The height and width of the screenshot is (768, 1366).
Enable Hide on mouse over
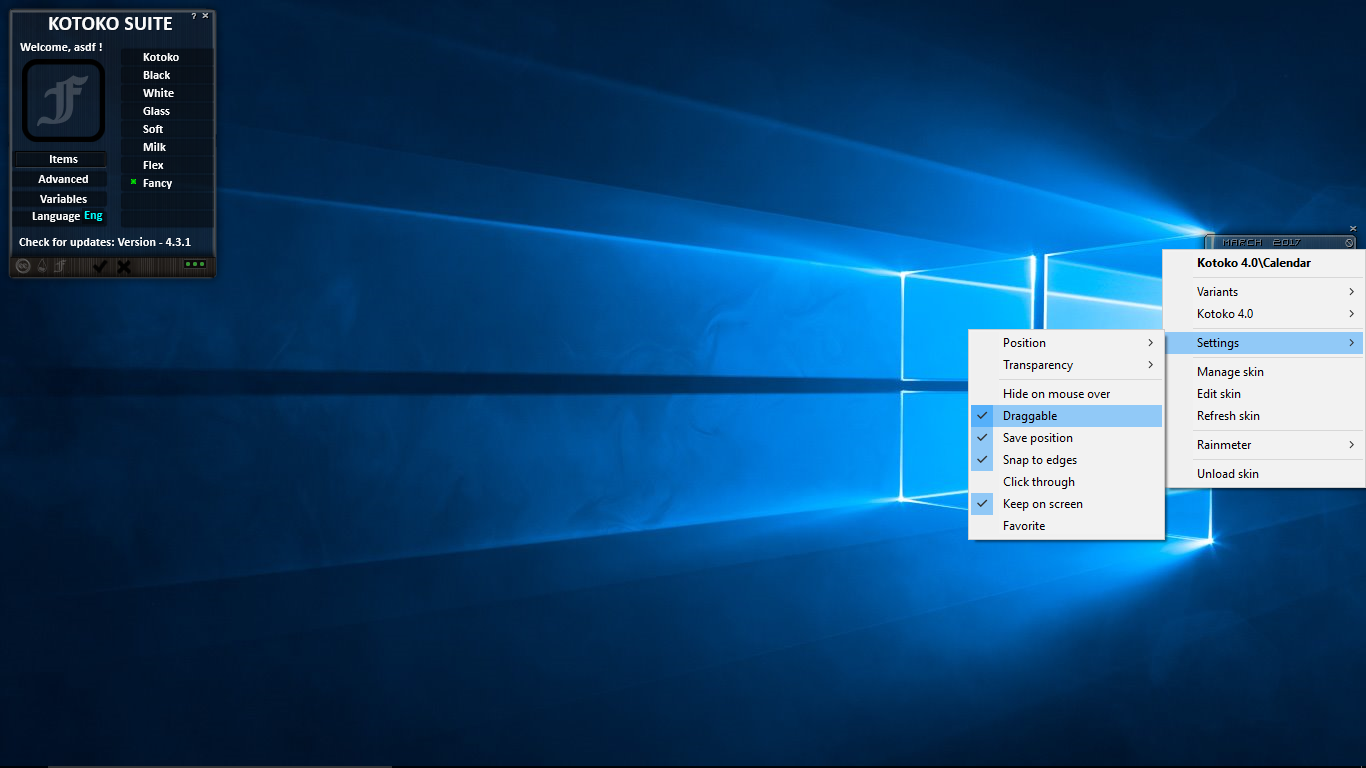point(1066,394)
